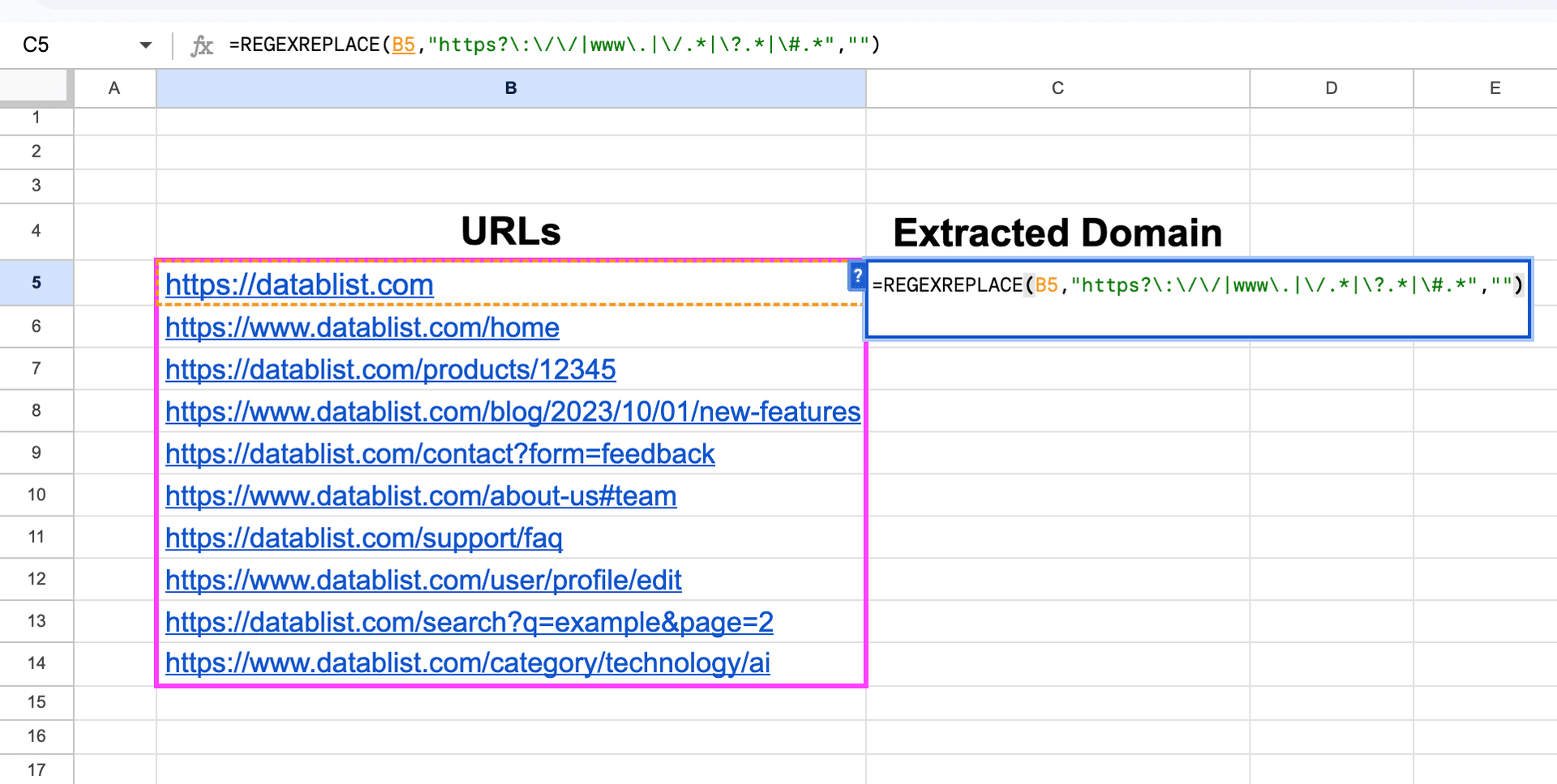Select row 9 header
This screenshot has width=1557, height=784.
[36, 452]
